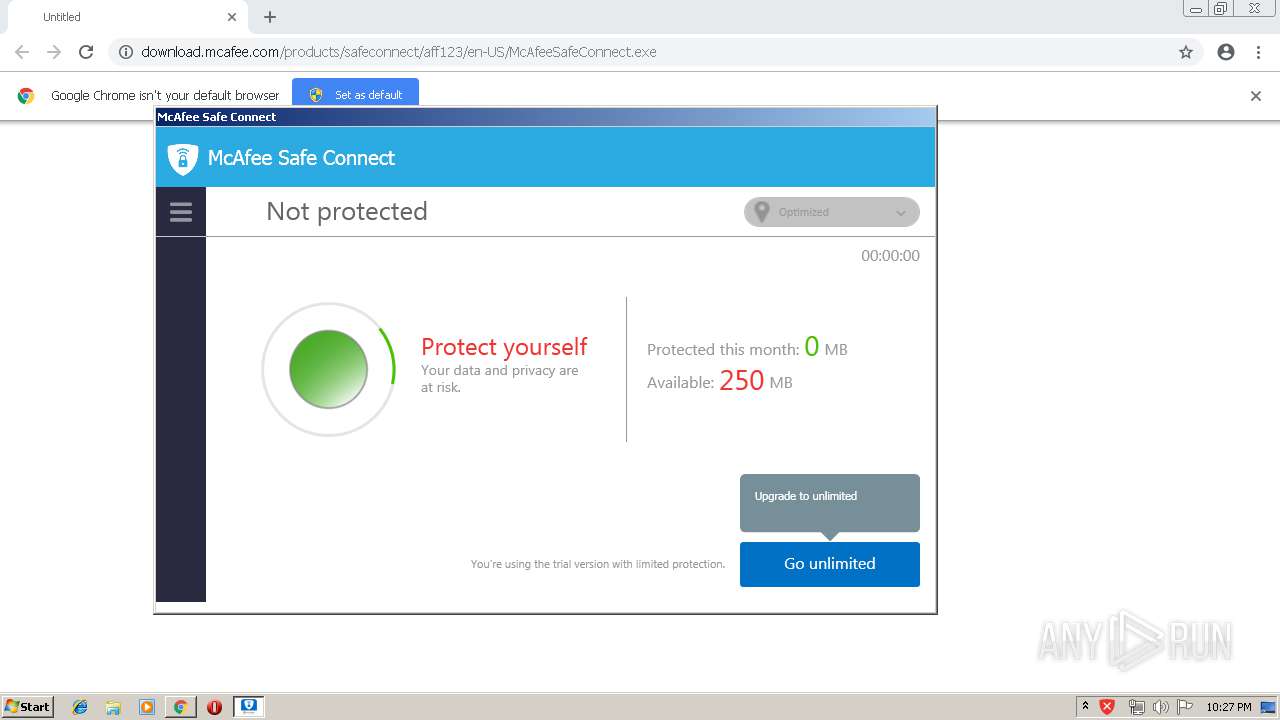
Task: Click the Available 250 MB value
Action: pos(742,381)
